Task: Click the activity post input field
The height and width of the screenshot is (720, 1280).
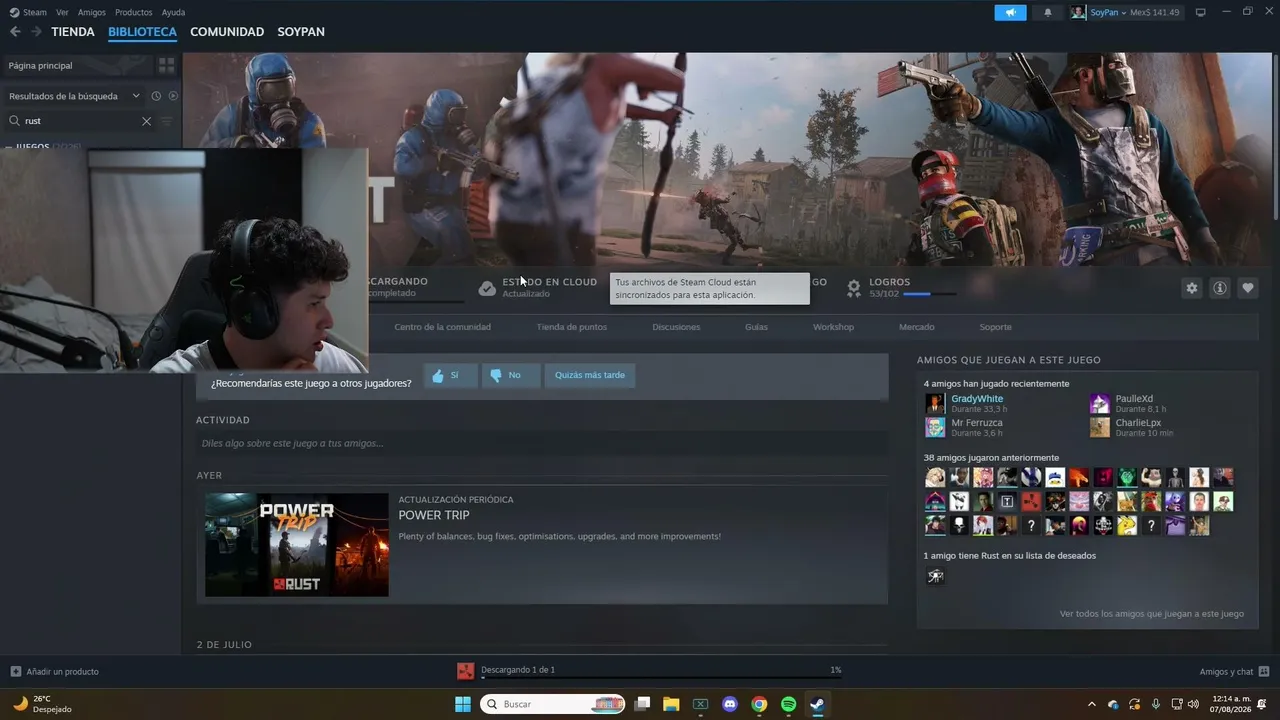Action: point(542,443)
